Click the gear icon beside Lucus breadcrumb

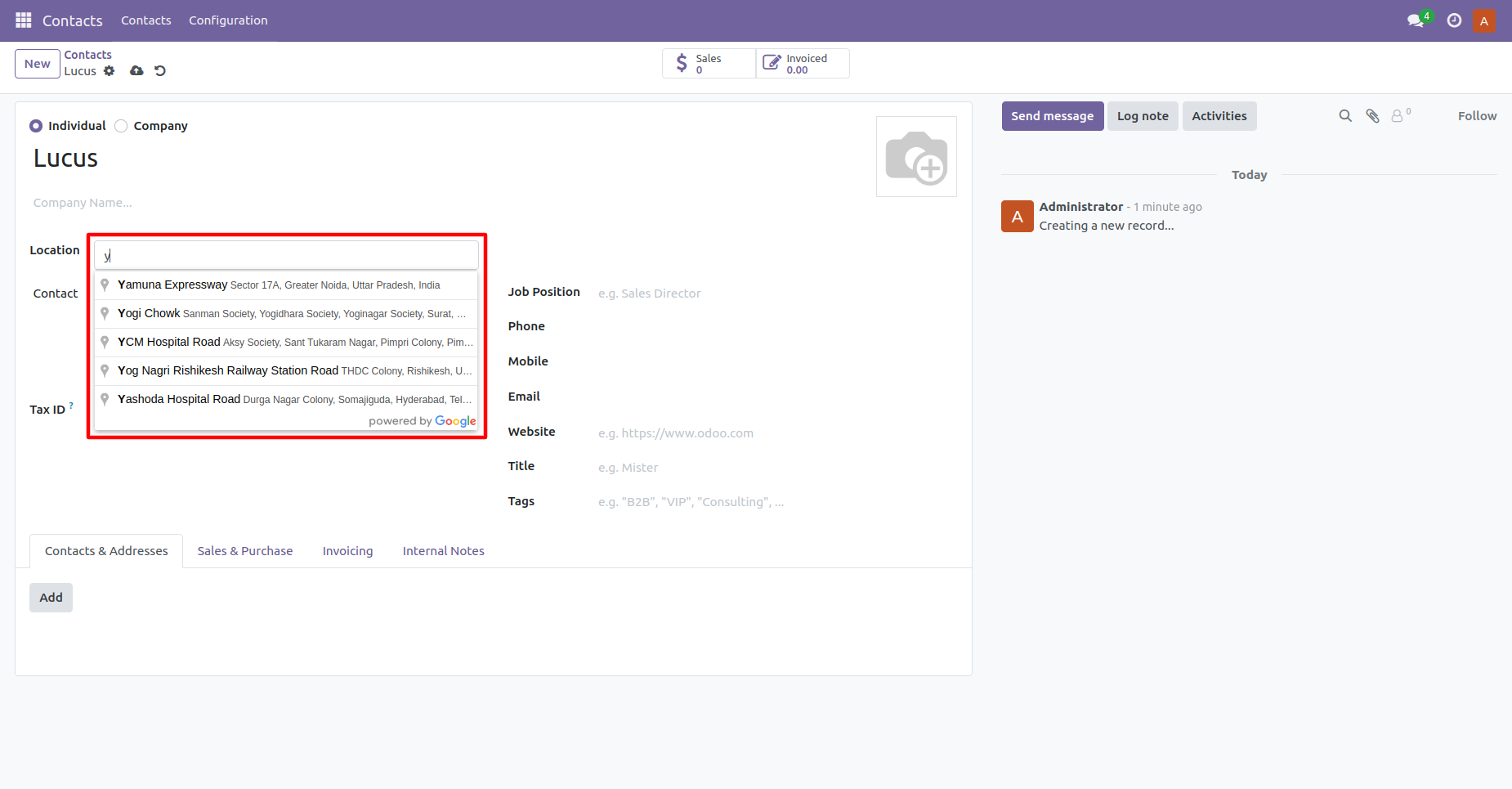[110, 71]
